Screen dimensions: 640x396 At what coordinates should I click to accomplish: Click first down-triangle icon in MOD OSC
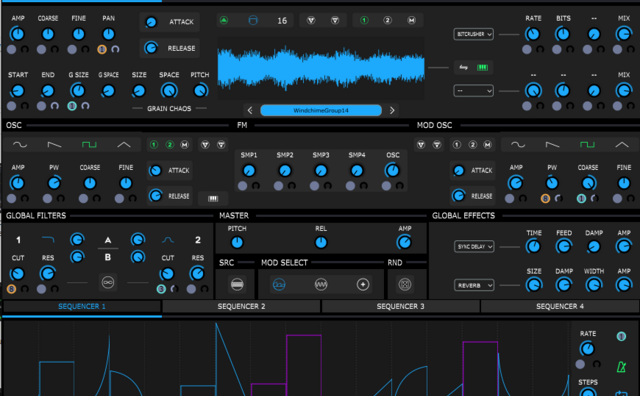point(421,145)
